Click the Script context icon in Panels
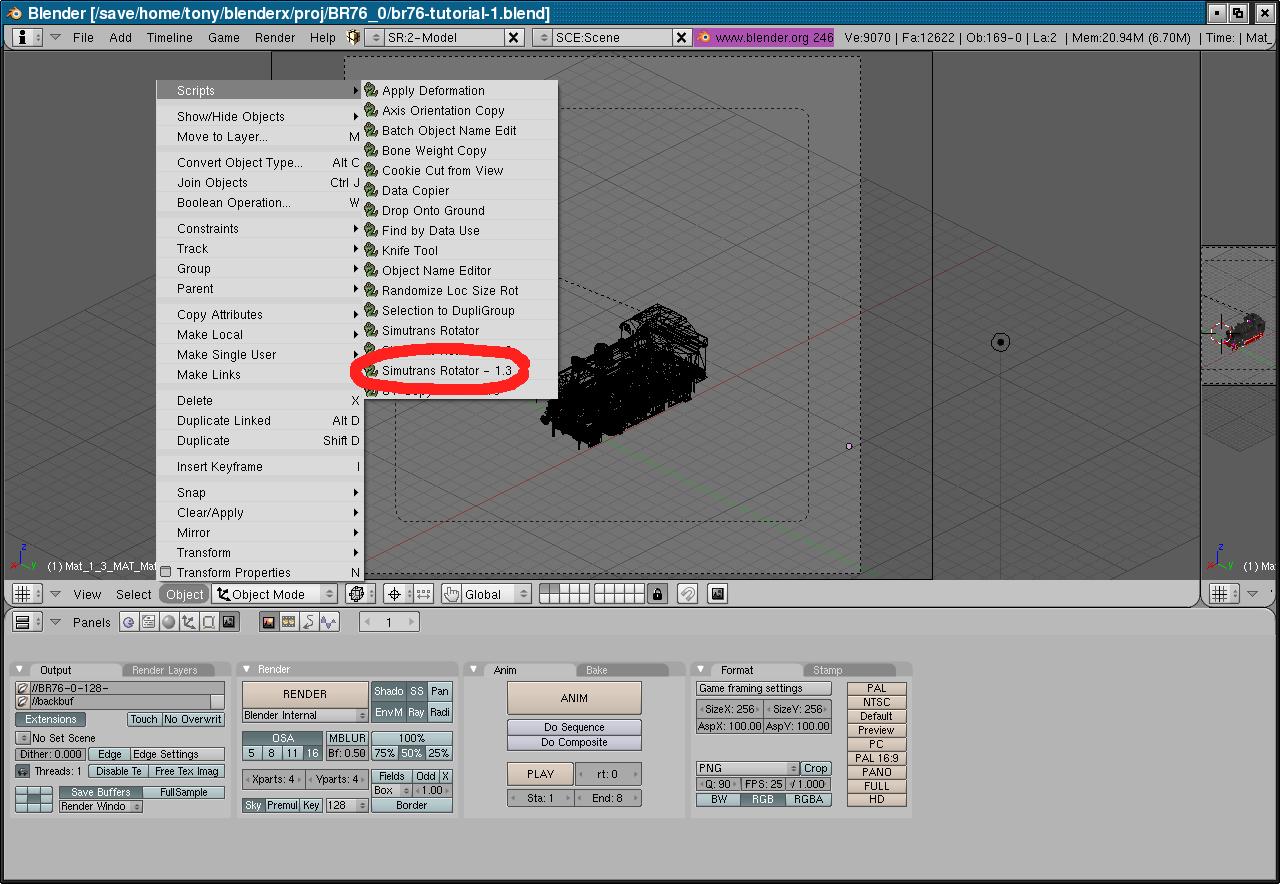Screen dimensions: 1280x884 pyautogui.click(x=148, y=622)
